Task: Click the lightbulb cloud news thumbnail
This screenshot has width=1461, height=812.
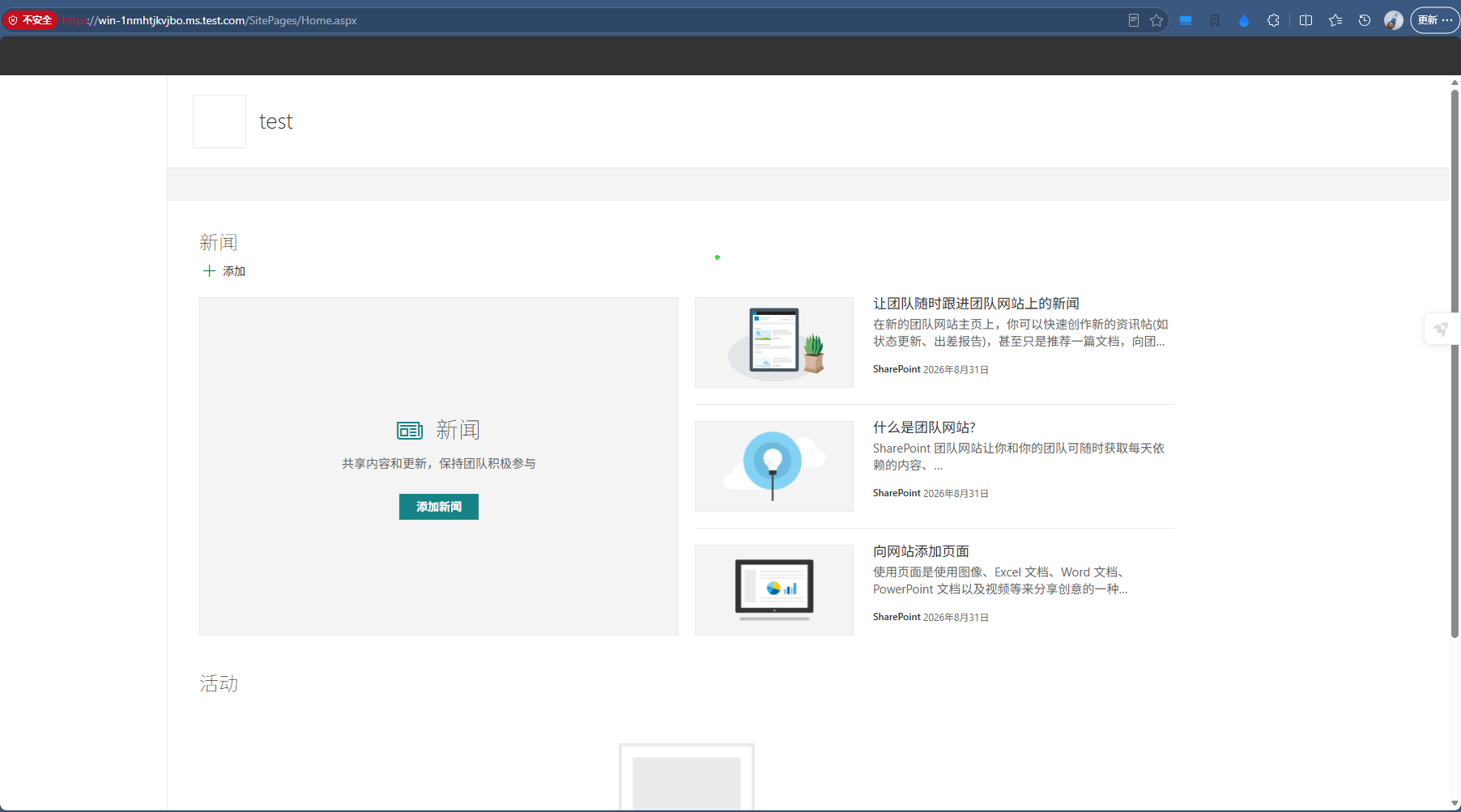Action: click(774, 466)
